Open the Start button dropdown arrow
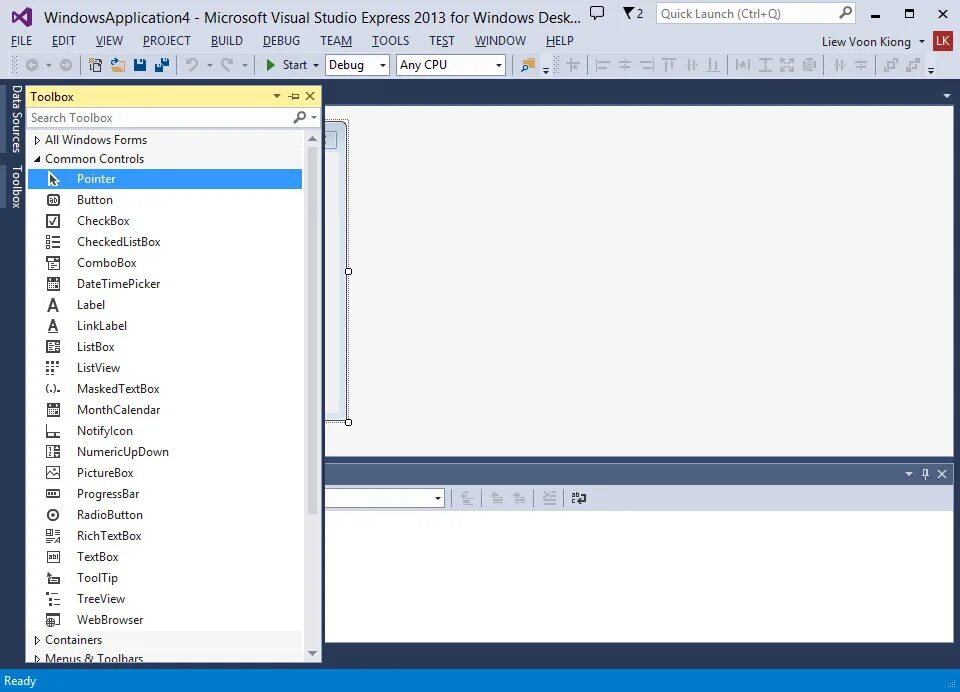Viewport: 960px width, 692px height. pos(316,65)
